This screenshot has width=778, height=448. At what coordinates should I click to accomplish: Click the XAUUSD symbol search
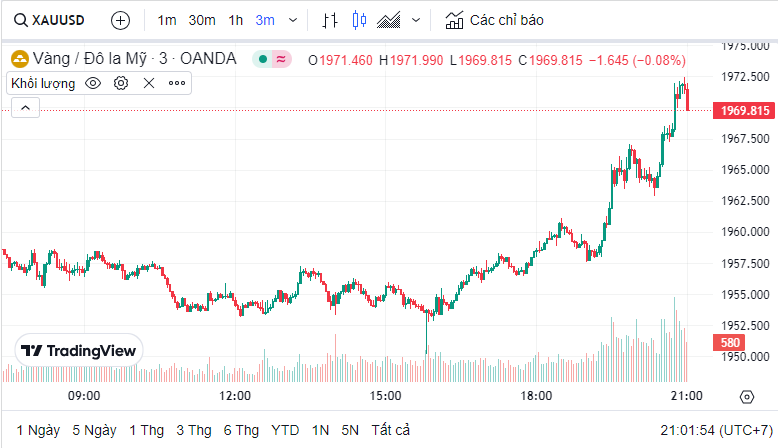[48, 20]
